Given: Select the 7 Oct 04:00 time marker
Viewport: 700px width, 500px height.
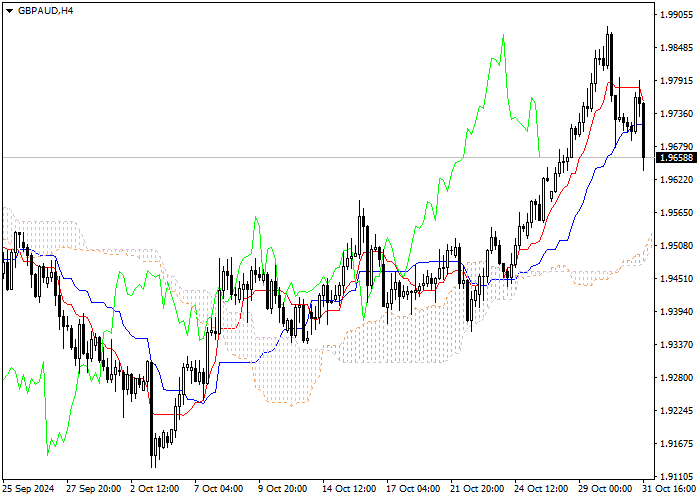Looking at the screenshot, I should tap(219, 489).
